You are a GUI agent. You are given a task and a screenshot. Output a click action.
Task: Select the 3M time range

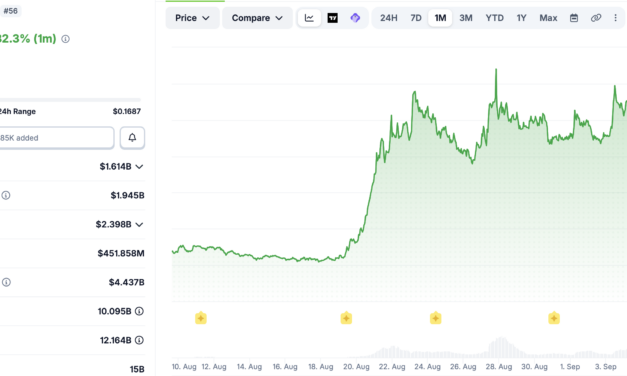coord(466,18)
